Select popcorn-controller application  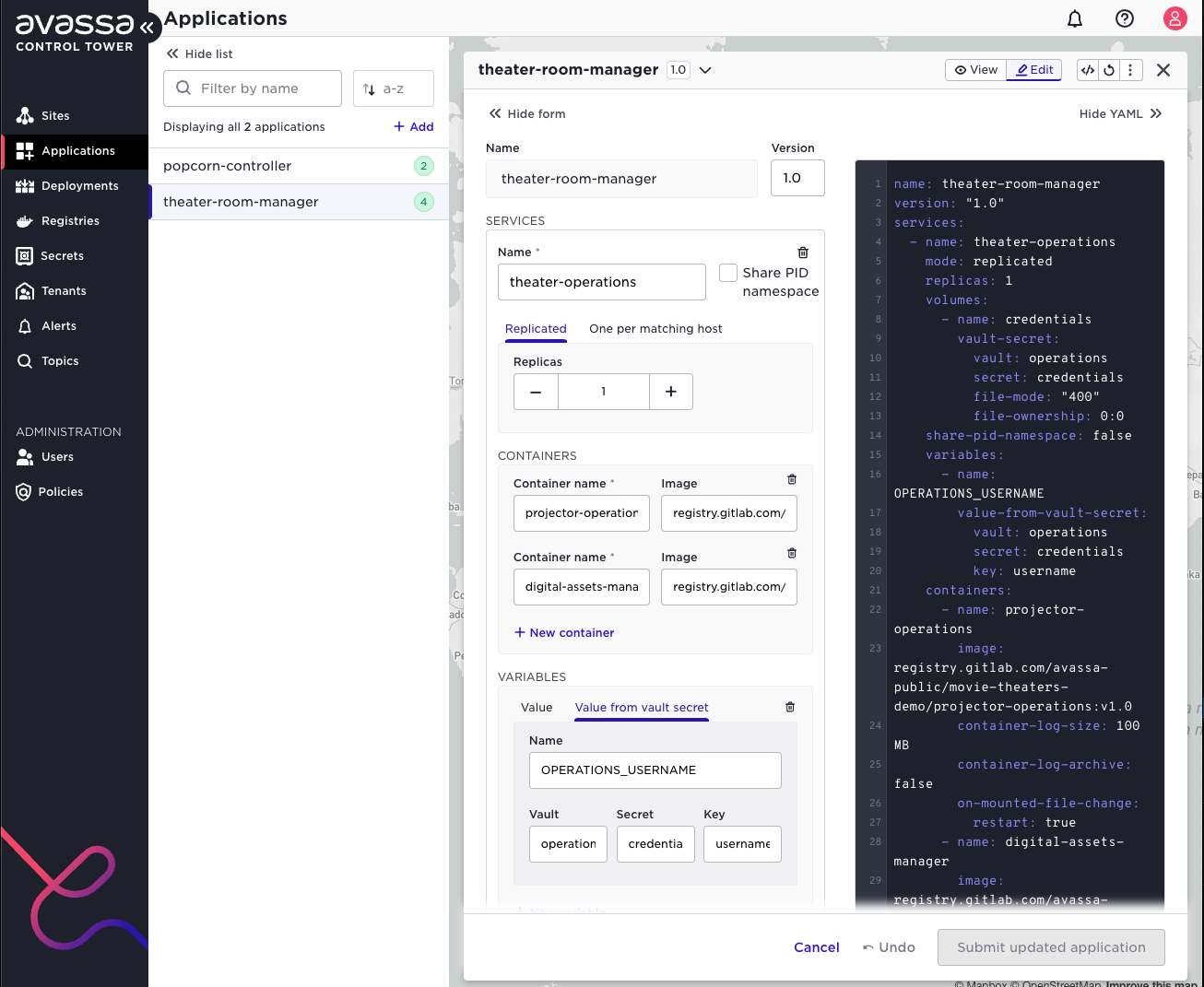pyautogui.click(x=299, y=166)
